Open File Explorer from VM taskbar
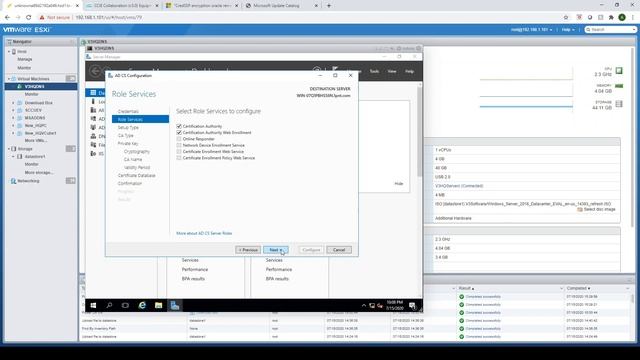 (158, 305)
